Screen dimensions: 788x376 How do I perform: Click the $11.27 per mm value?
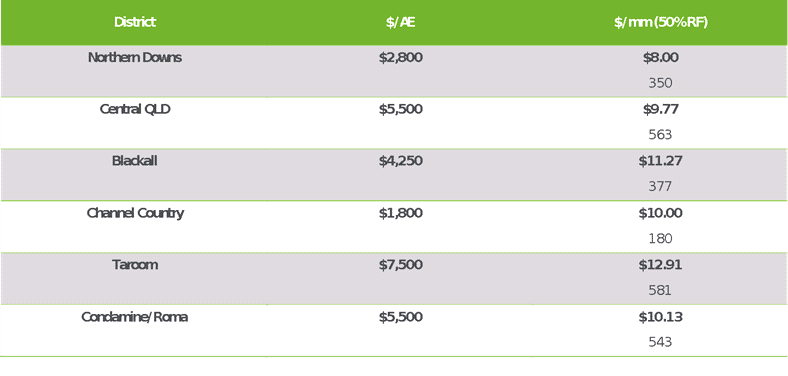coord(660,161)
